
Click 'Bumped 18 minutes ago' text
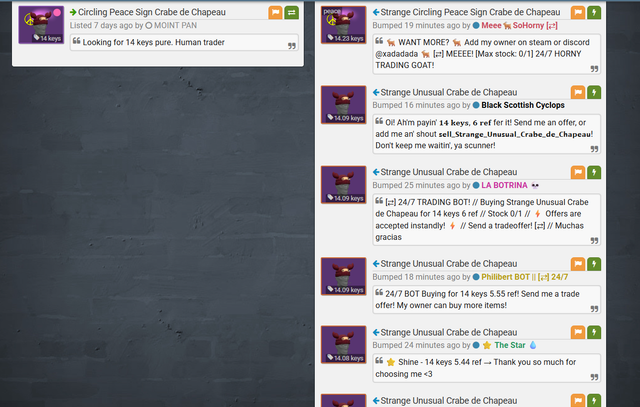pyautogui.click(x=416, y=277)
